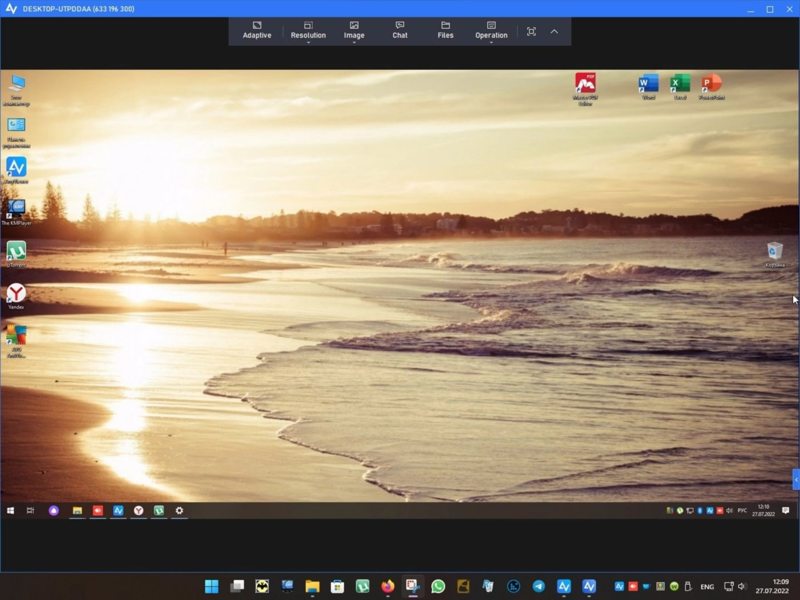Select the Recycle Bin on remote desktop
The height and width of the screenshot is (600, 800).
click(x=774, y=253)
